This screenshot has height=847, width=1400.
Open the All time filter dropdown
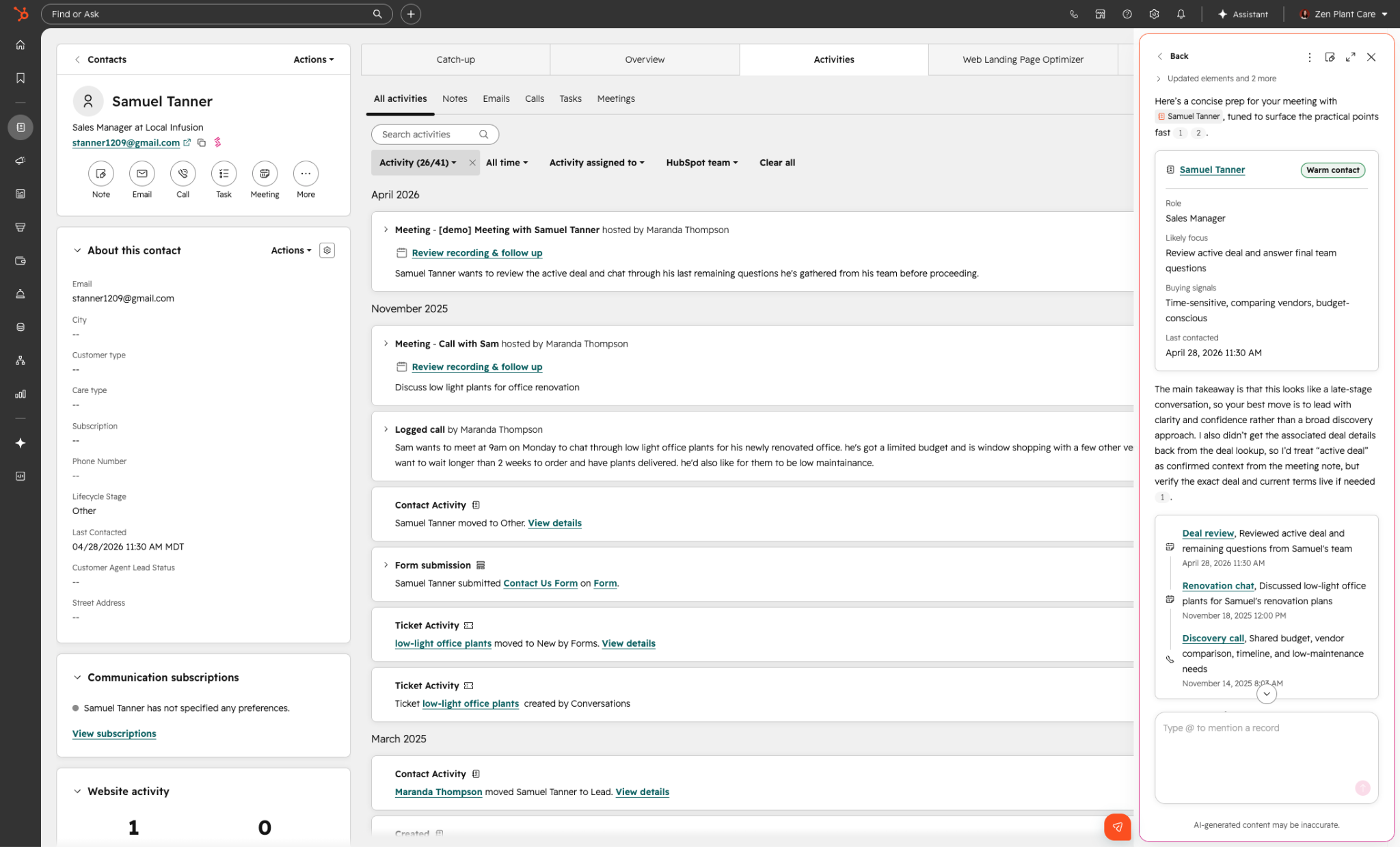[x=507, y=163]
